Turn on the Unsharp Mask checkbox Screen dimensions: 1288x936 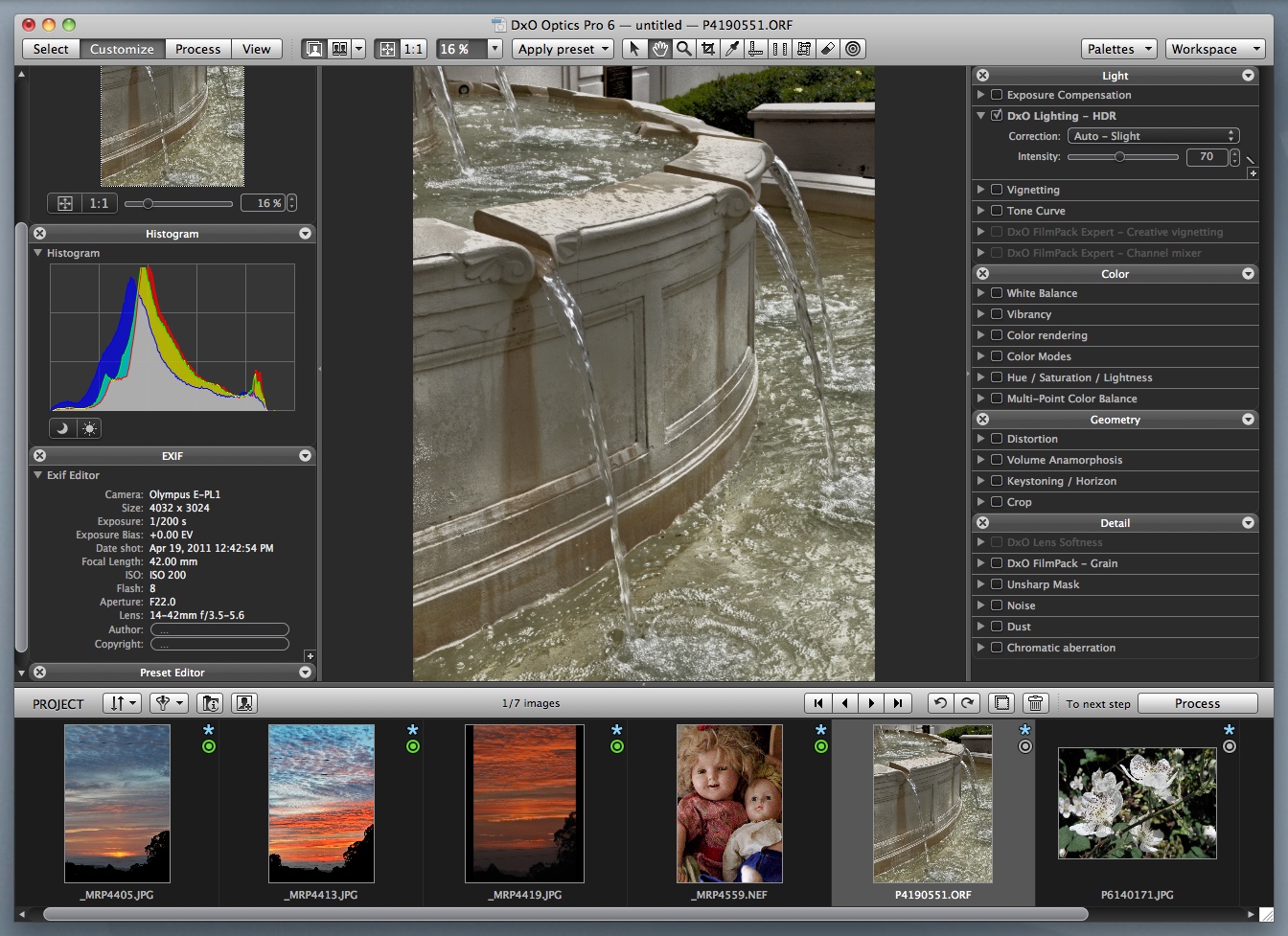click(997, 584)
